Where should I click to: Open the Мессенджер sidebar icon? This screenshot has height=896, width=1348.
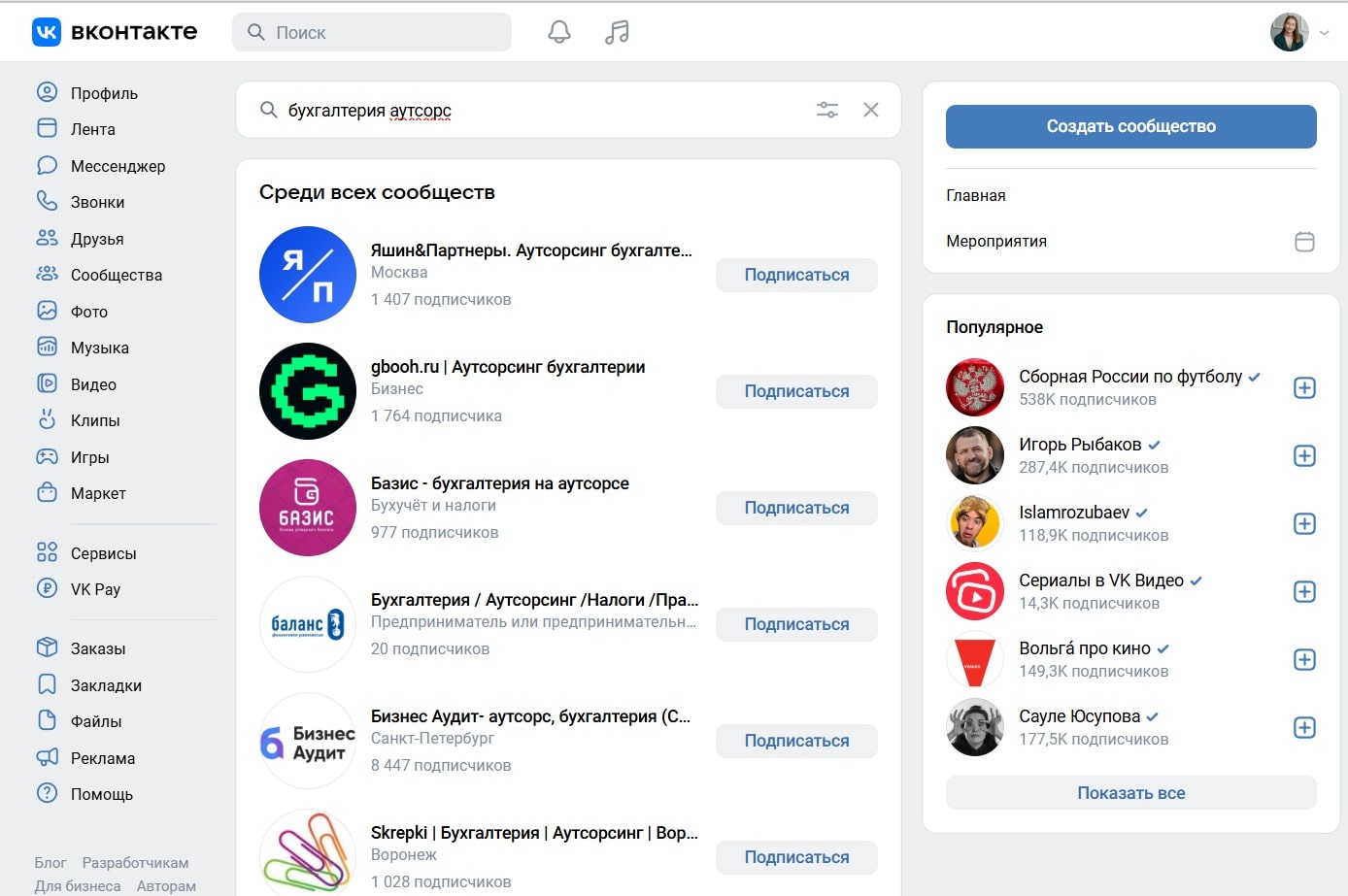pyautogui.click(x=47, y=165)
